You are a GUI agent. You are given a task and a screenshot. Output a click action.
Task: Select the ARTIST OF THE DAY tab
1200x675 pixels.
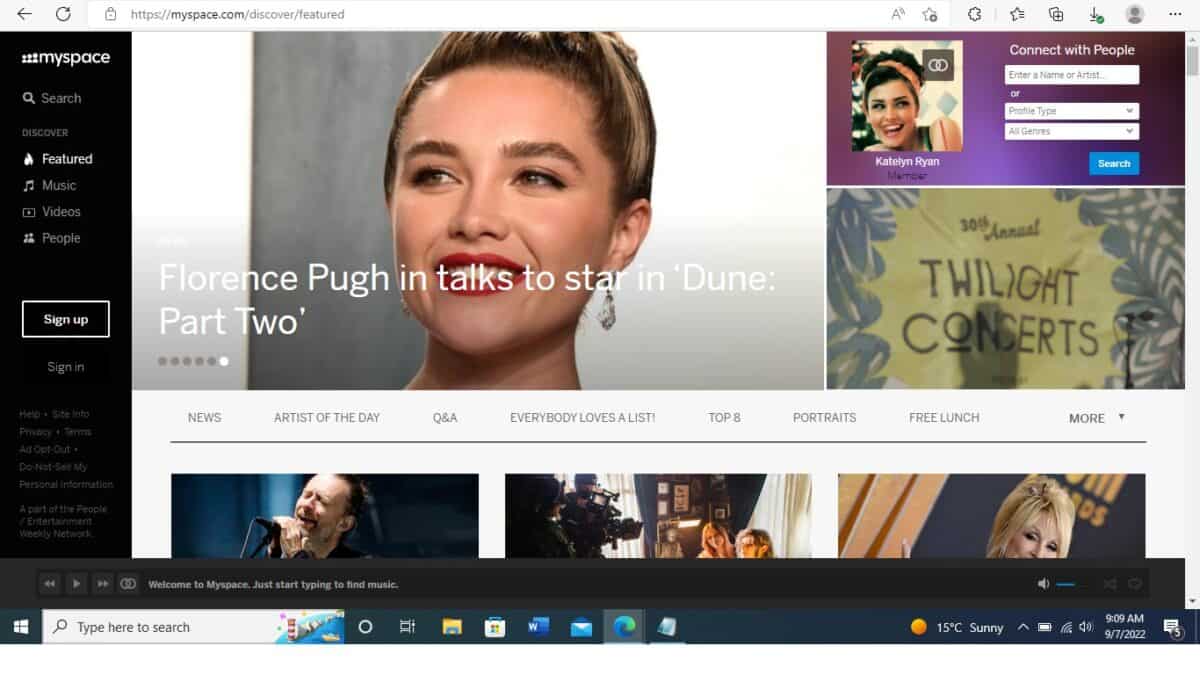tap(327, 418)
